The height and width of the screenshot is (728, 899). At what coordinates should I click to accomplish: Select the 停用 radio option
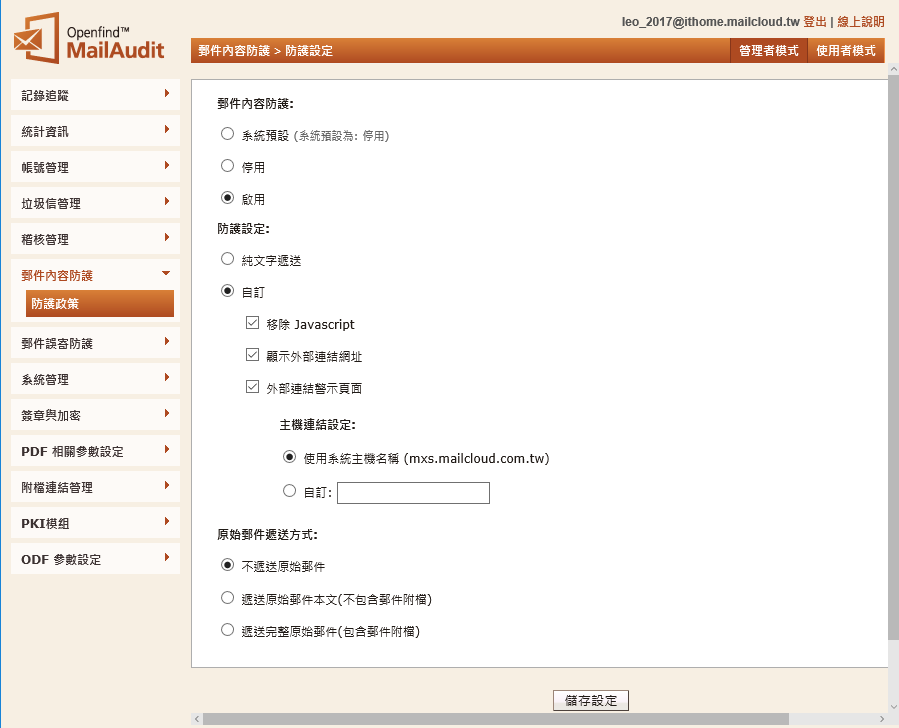tap(228, 166)
